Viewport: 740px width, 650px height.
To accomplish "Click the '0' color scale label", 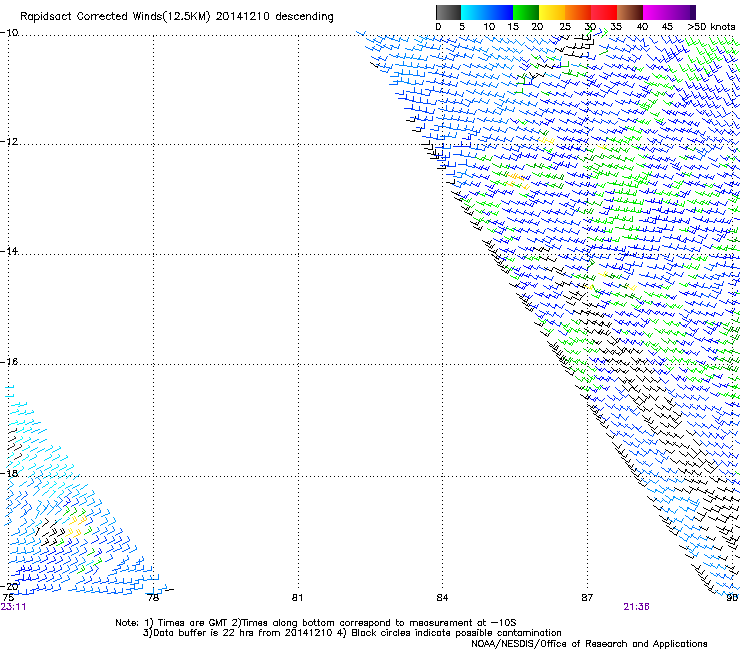I will 438,27.
